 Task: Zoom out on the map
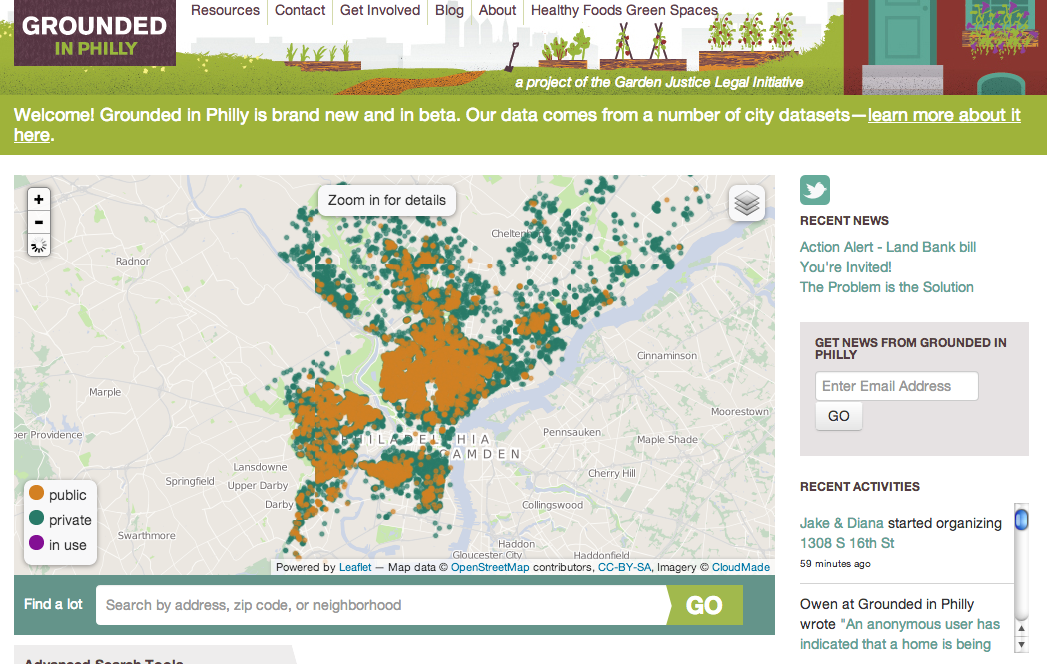pos(39,222)
